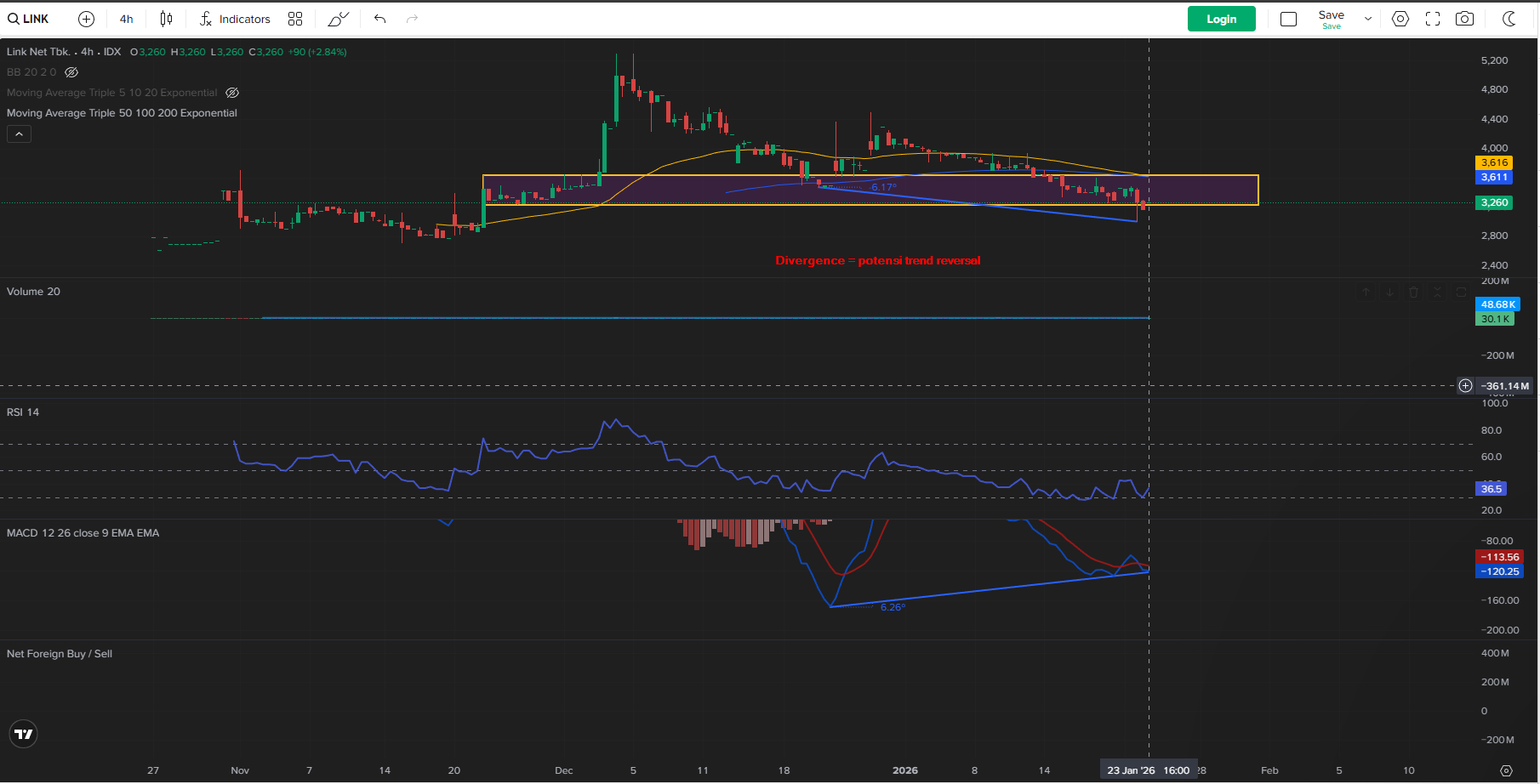The height and width of the screenshot is (784, 1540).
Task: Redo the last chart action
Action: click(x=413, y=19)
